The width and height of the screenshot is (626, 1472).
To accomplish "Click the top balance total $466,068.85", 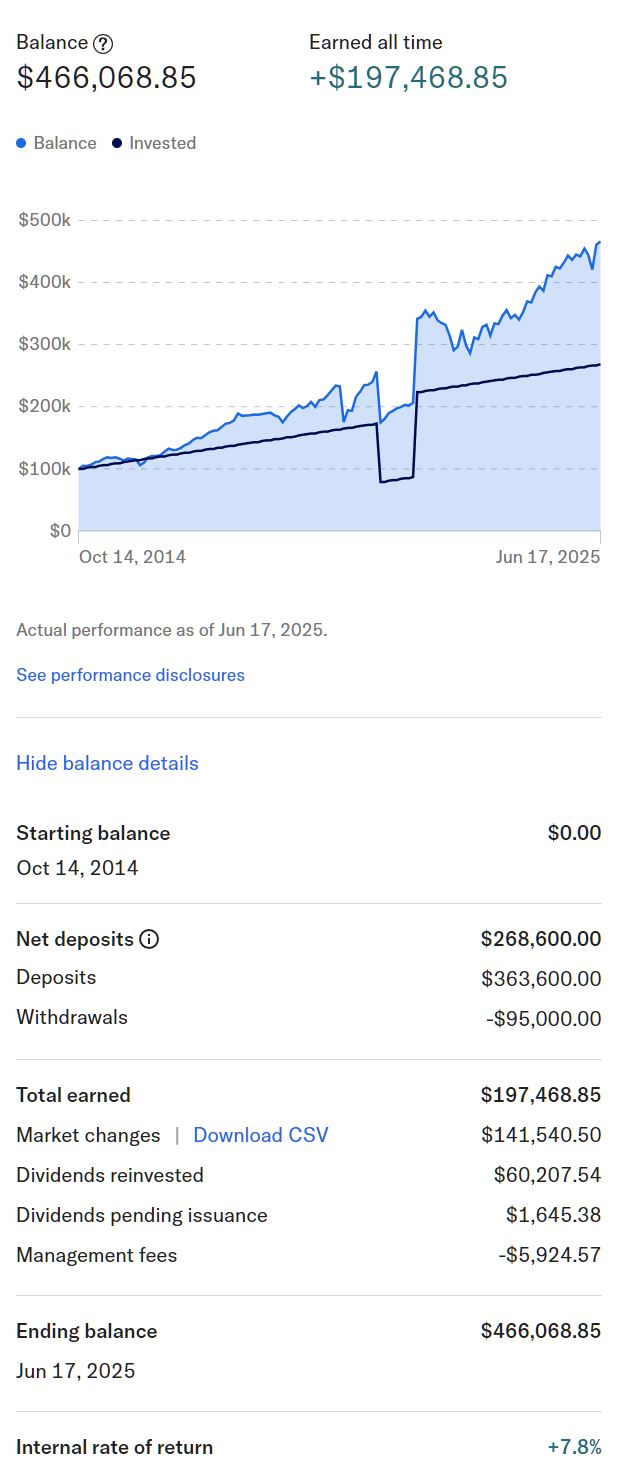I will (106, 77).
